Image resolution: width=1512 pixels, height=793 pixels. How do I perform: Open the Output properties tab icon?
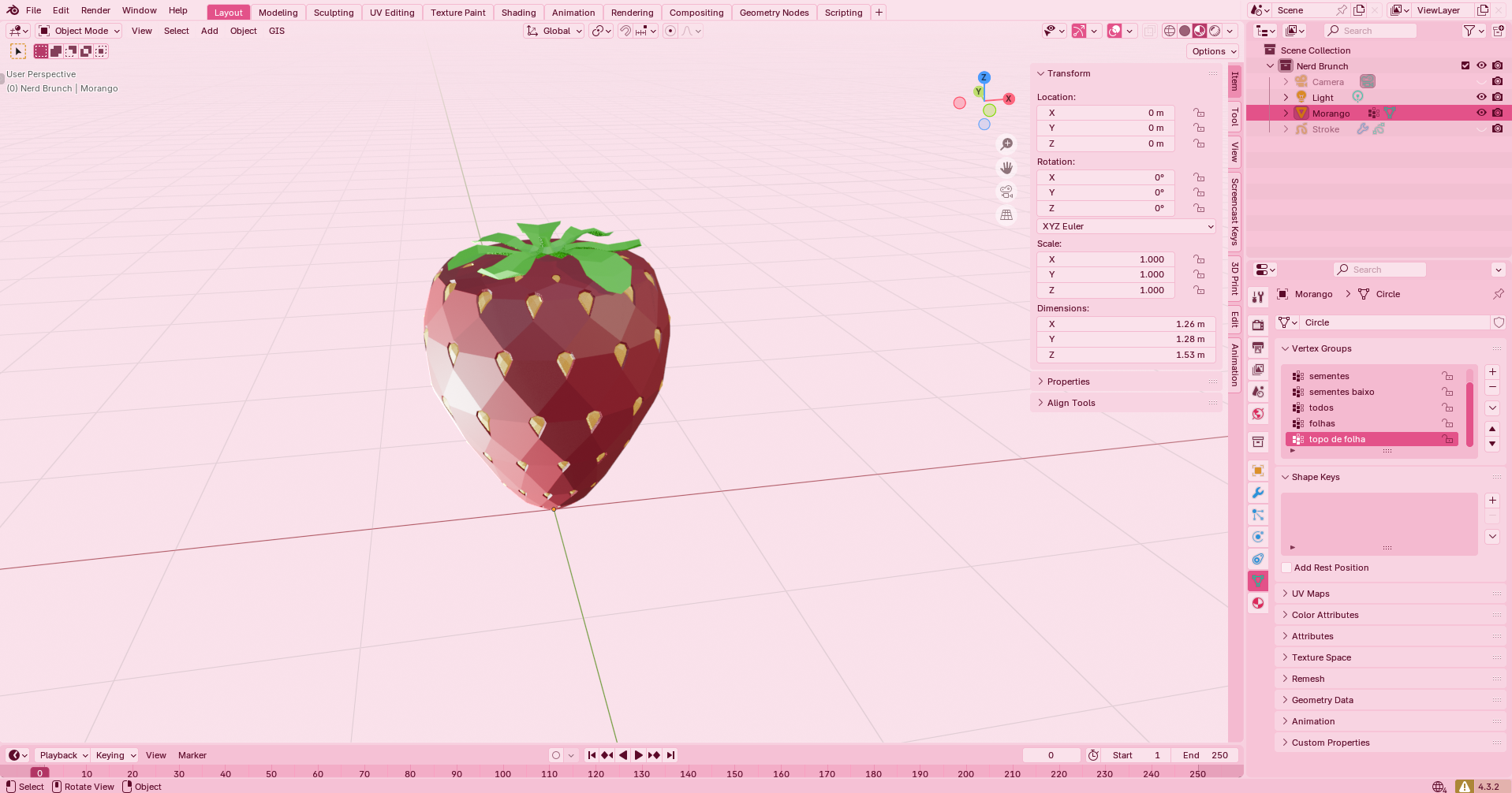[x=1258, y=347]
